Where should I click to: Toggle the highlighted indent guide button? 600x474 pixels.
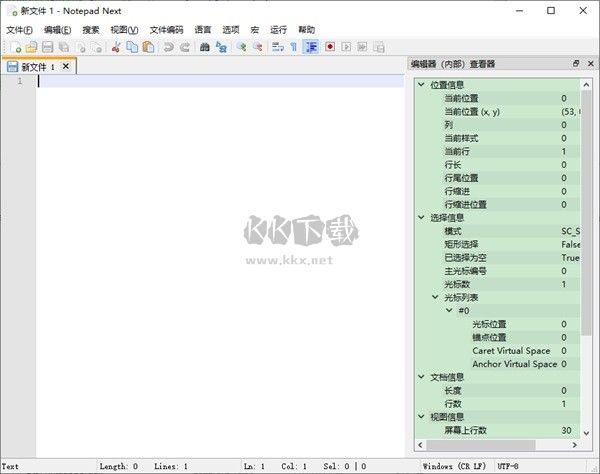311,47
